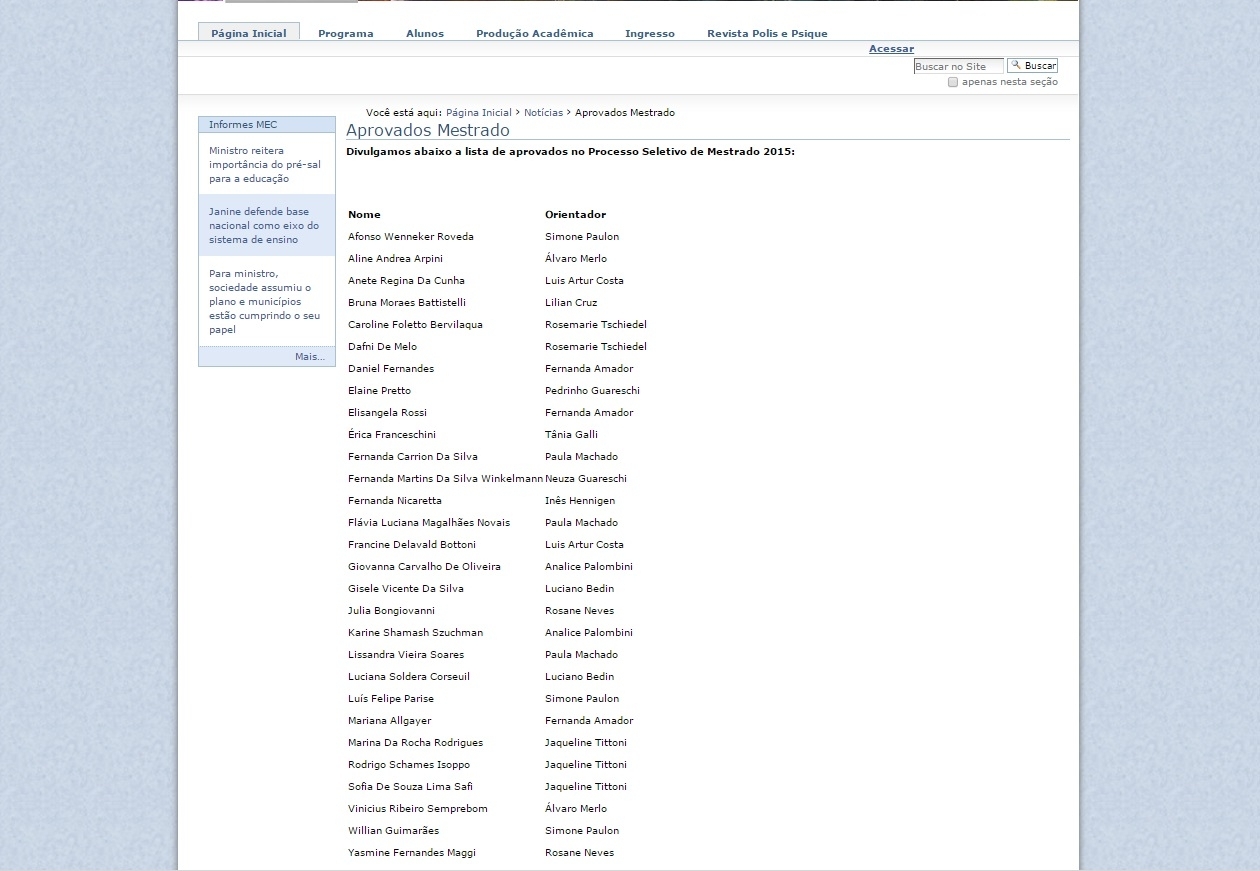
Task: Open the Página Inicial tab
Action: [x=248, y=33]
